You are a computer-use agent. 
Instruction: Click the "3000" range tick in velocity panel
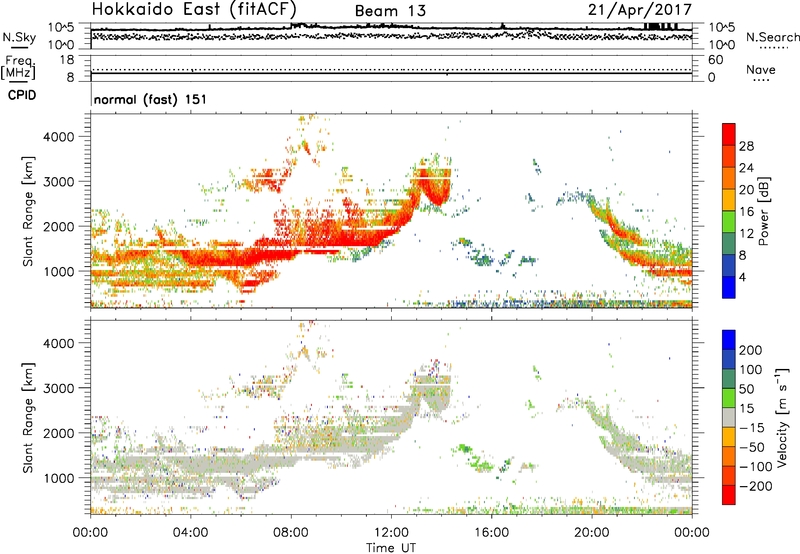click(58, 388)
